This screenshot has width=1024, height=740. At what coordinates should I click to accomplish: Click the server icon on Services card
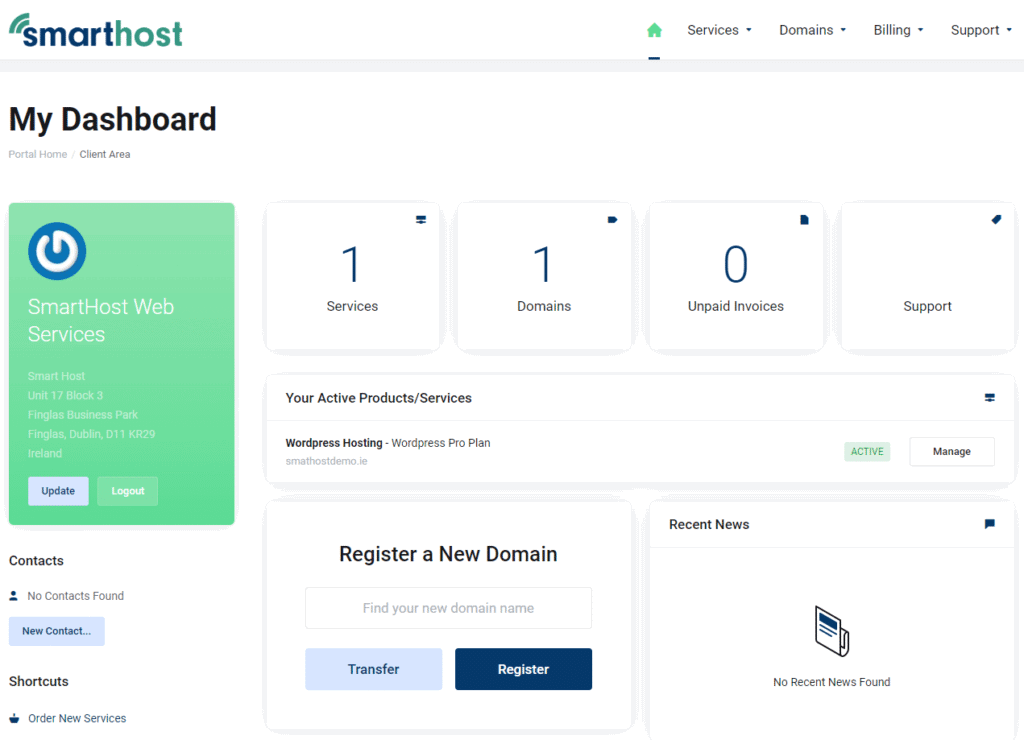[421, 220]
